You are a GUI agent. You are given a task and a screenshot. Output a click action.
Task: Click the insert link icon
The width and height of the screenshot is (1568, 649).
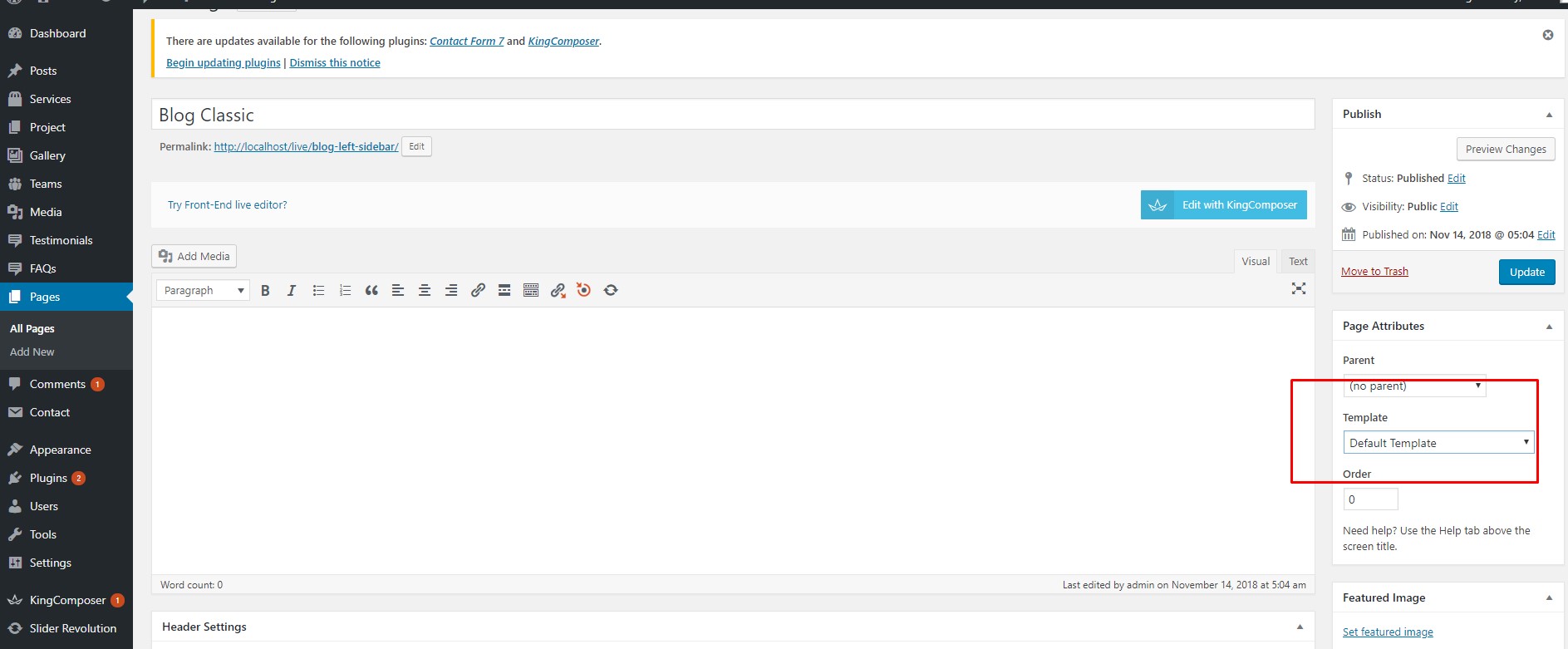[478, 290]
